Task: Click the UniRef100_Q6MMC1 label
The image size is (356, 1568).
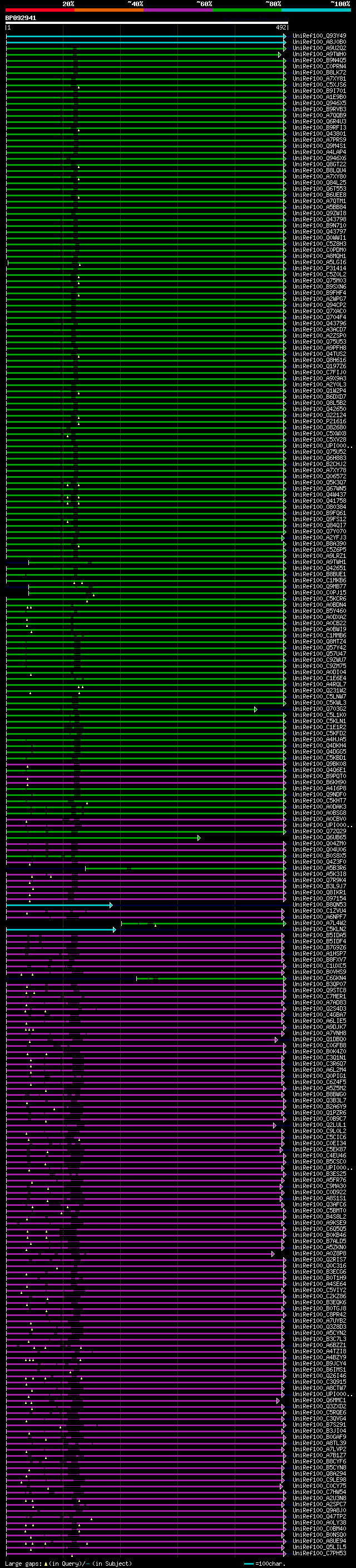Action: coord(319,1400)
